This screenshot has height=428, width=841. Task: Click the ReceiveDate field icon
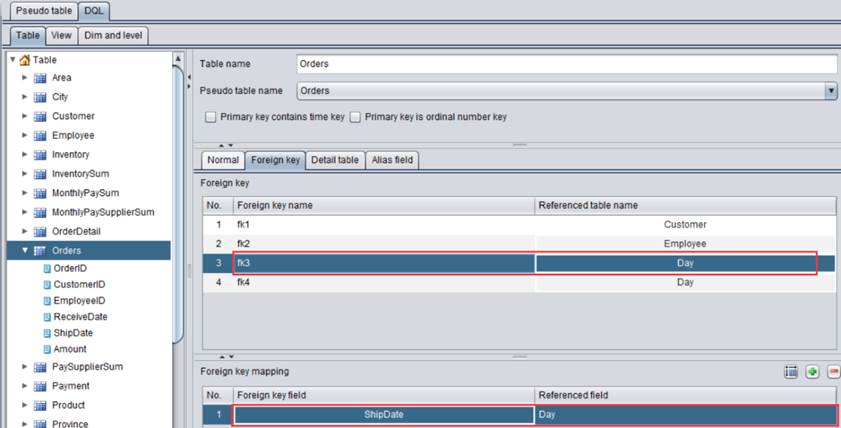[47, 317]
